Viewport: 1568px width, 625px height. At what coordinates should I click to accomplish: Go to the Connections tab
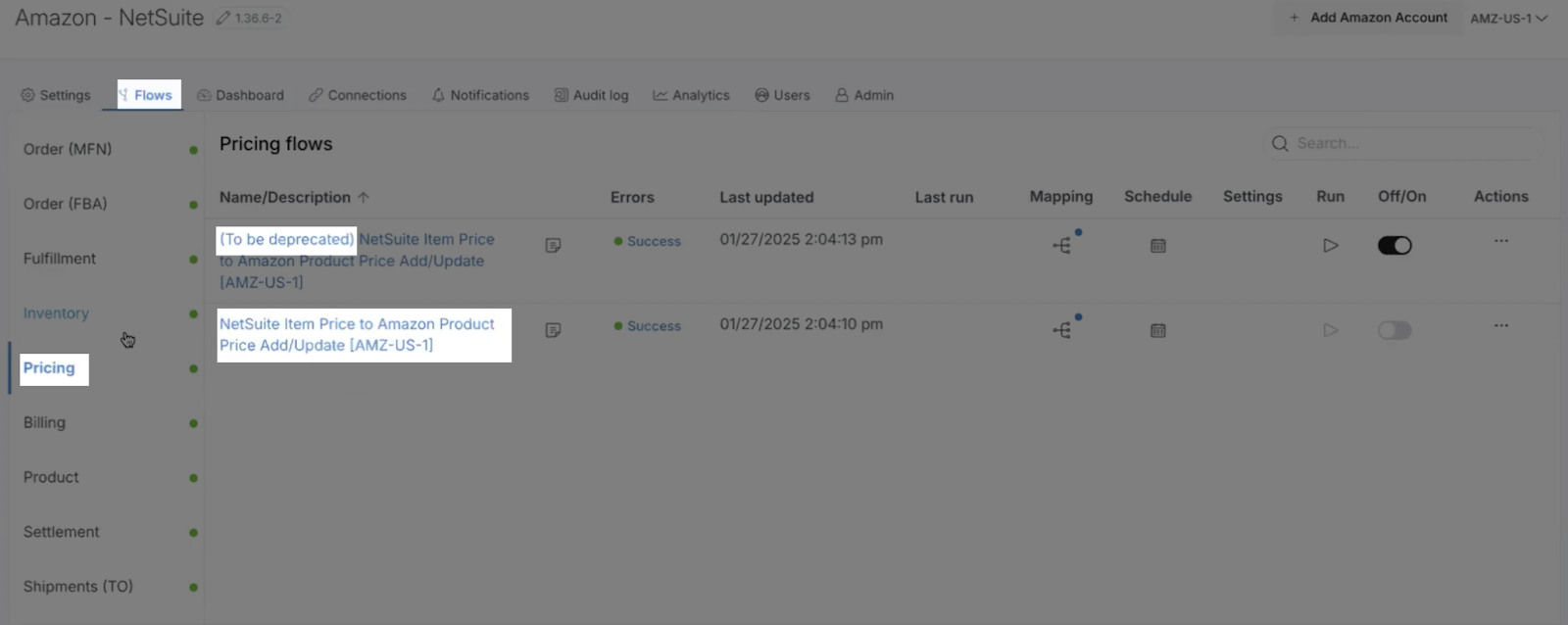pos(357,95)
